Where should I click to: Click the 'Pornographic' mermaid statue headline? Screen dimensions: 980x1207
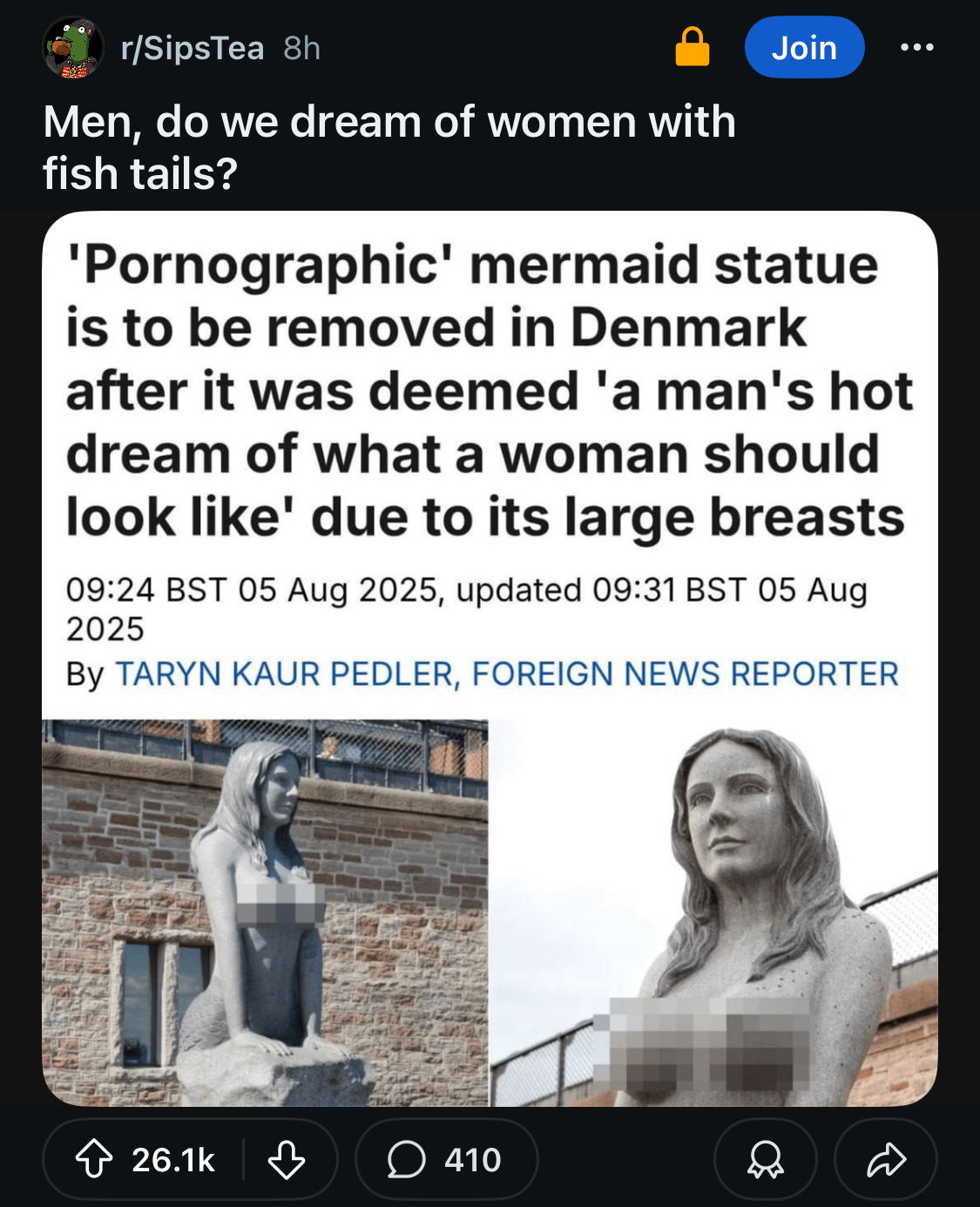pos(488,390)
